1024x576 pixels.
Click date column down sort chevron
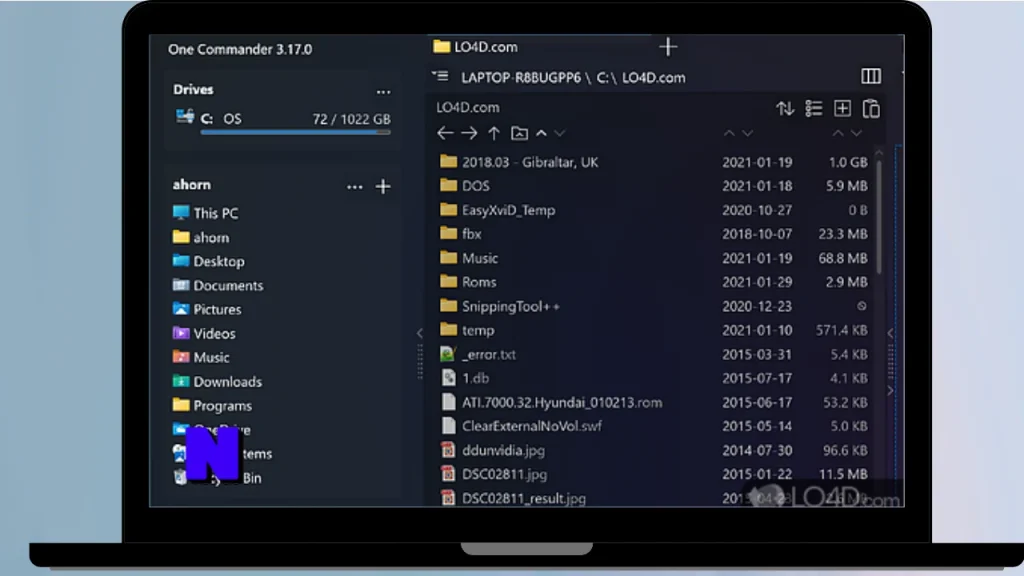pos(748,133)
